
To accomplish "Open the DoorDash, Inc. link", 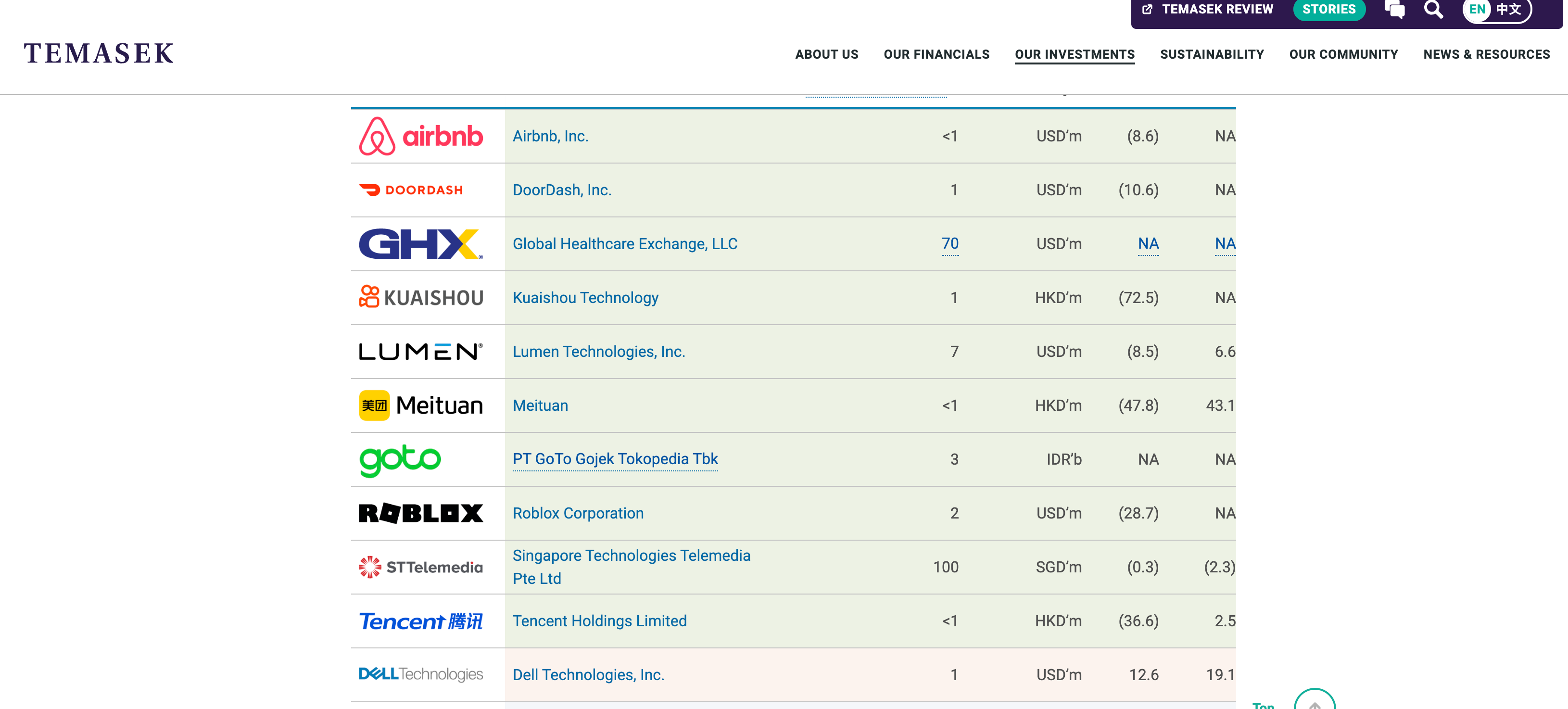I will pyautogui.click(x=562, y=190).
